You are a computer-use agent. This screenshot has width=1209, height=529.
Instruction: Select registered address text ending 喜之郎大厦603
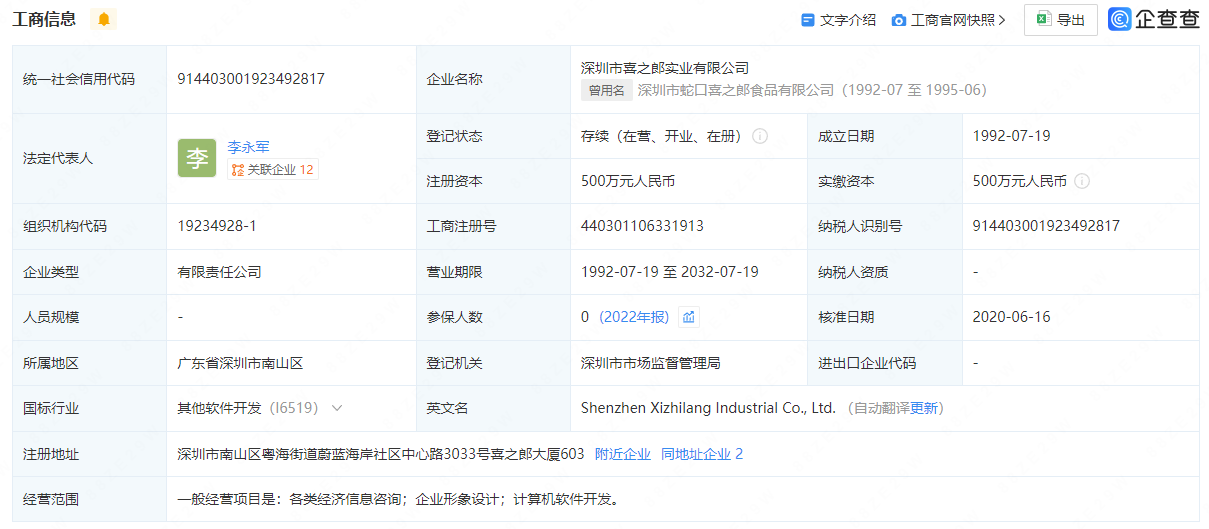381,454
